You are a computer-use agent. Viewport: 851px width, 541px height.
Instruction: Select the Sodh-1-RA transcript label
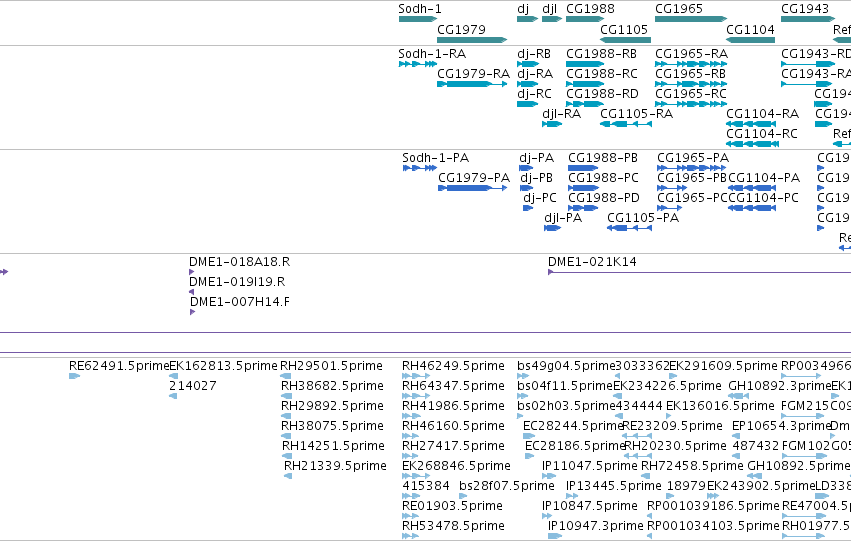pyautogui.click(x=432, y=54)
